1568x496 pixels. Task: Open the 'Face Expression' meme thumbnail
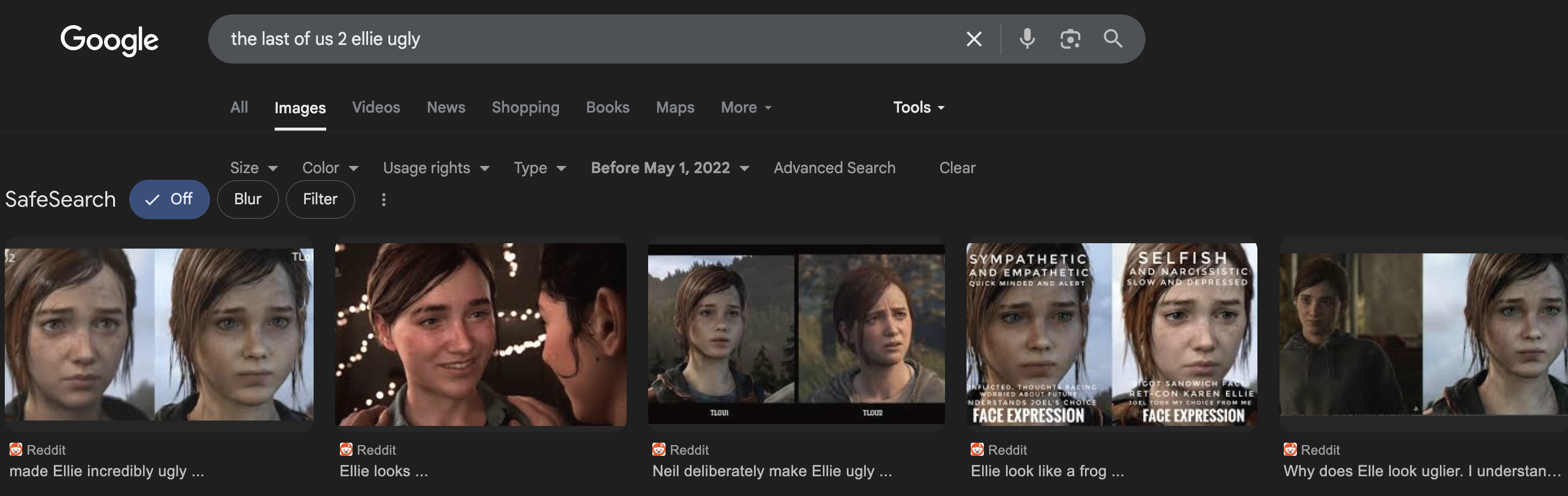tap(1111, 334)
